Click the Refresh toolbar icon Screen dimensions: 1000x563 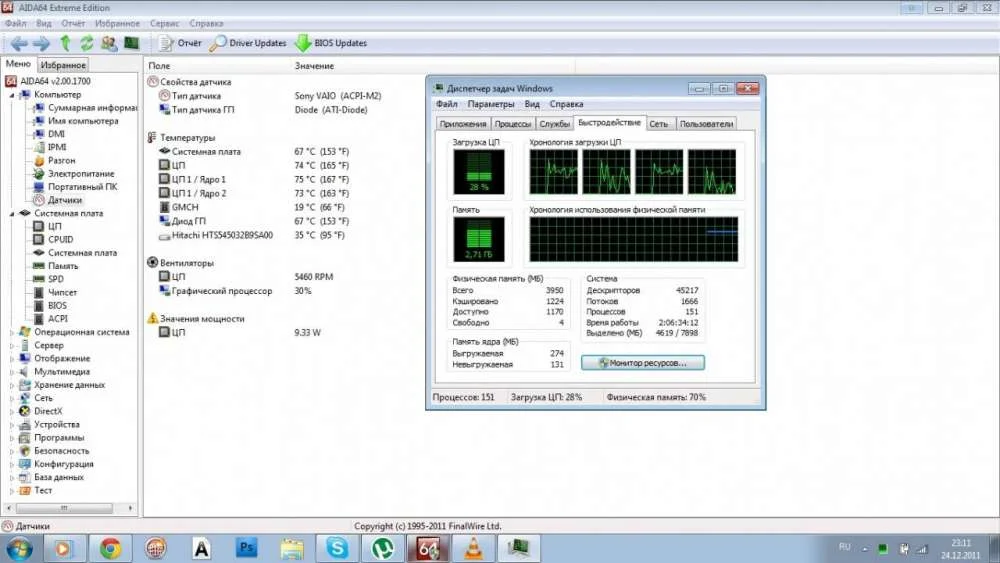[87, 43]
